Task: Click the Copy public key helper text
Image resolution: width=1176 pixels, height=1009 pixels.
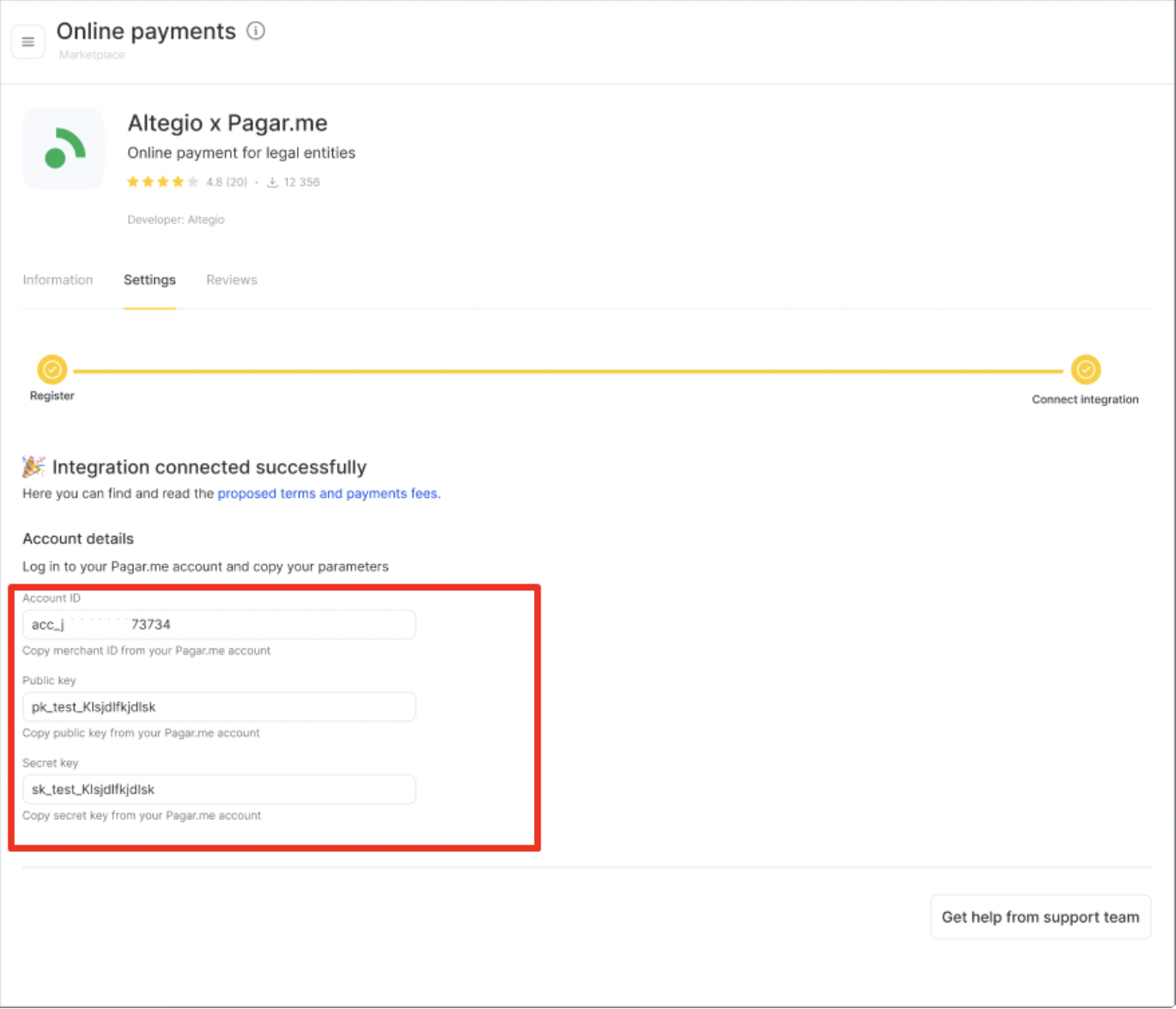Action: (141, 733)
